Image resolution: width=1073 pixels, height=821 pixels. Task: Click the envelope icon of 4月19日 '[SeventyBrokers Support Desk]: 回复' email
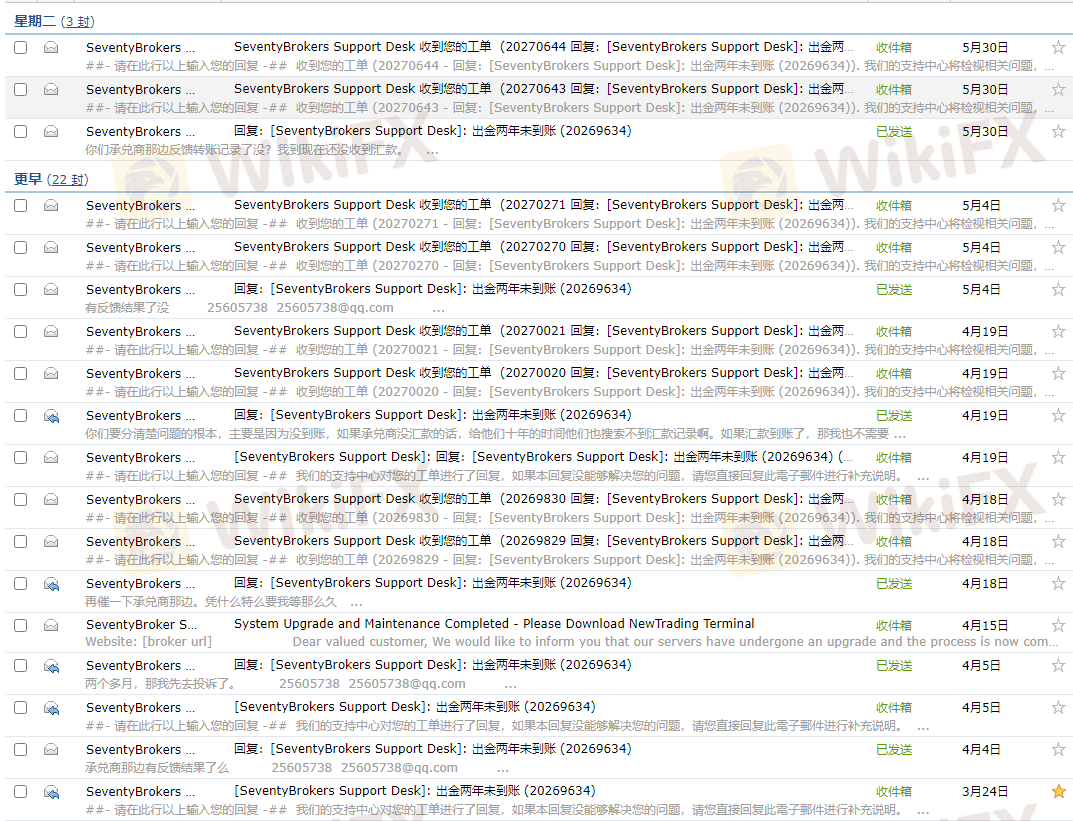[51, 457]
